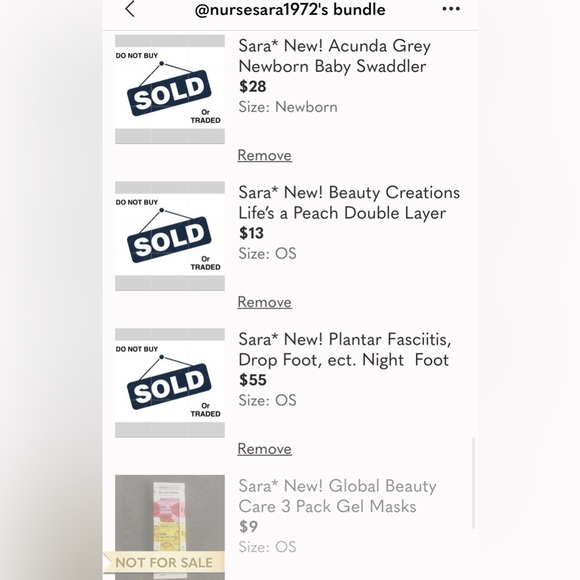The image size is (580, 580).
Task: Open the three-dot more options menu
Action: point(451,9)
